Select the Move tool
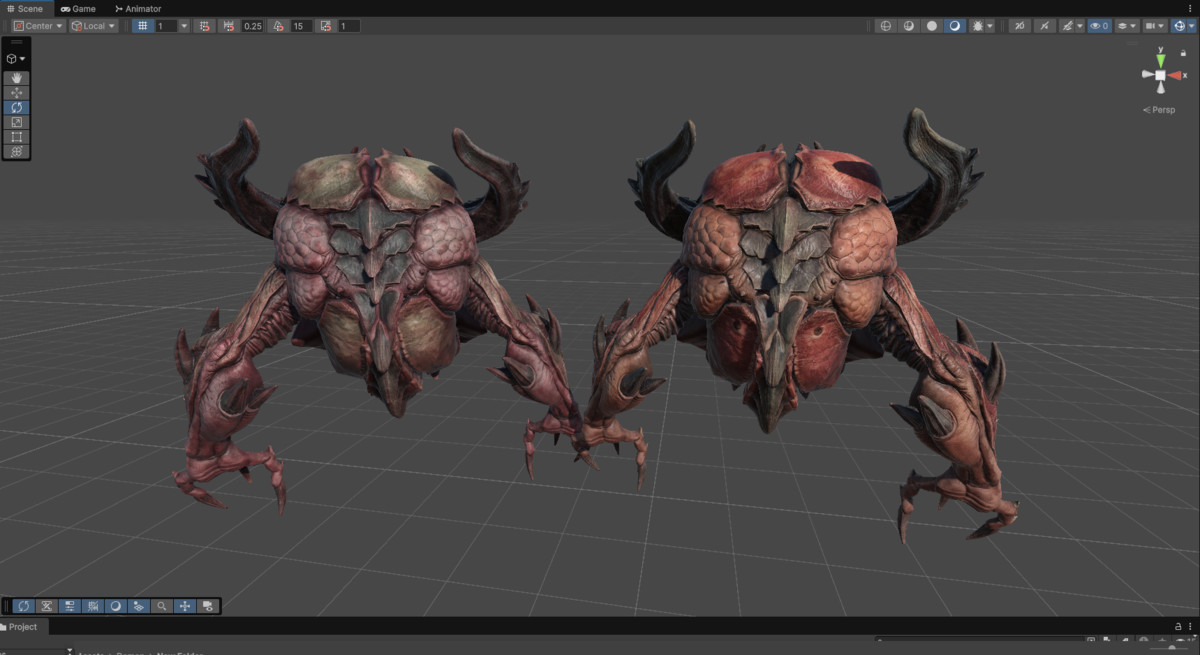 (16, 92)
